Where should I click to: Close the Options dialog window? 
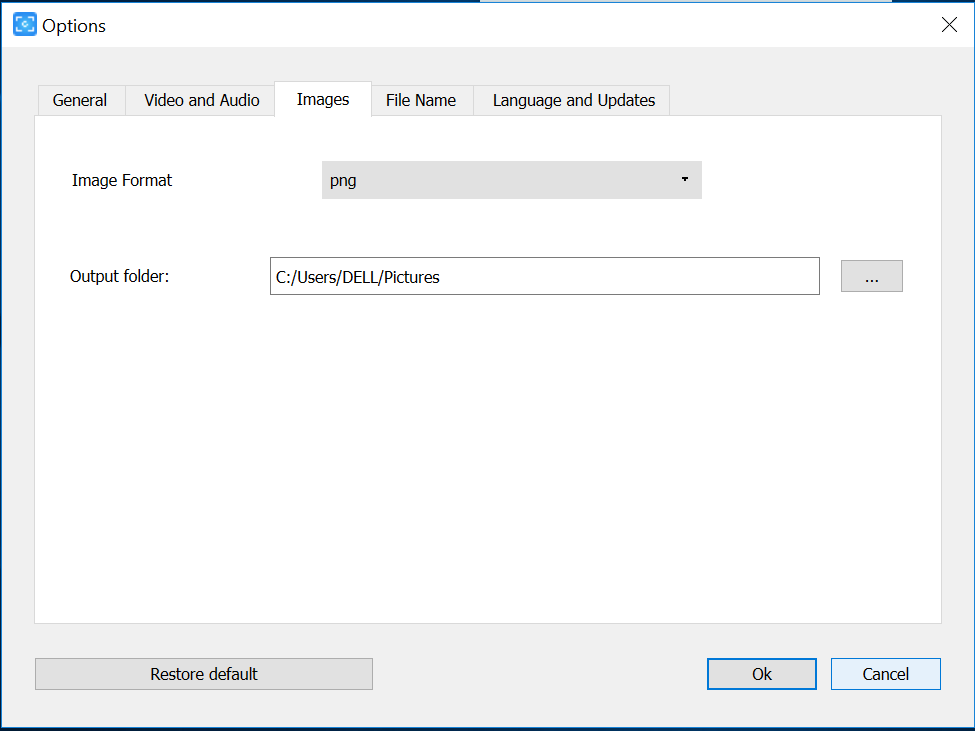point(949,25)
